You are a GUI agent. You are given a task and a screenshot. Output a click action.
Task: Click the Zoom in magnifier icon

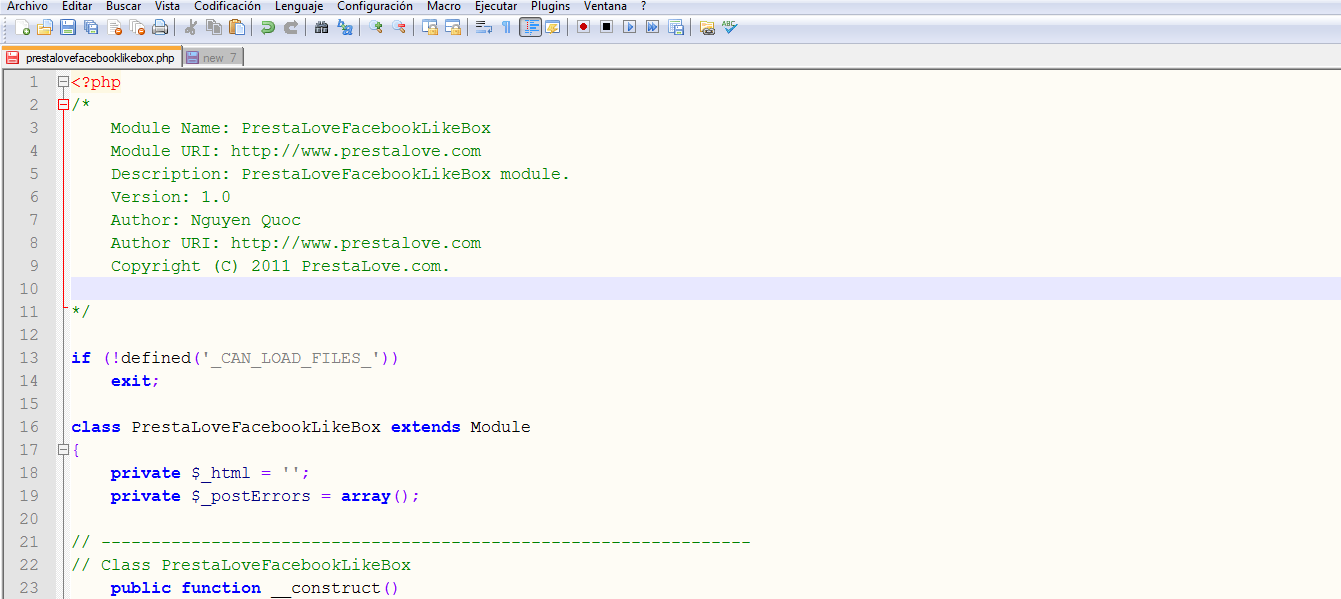[x=376, y=27]
